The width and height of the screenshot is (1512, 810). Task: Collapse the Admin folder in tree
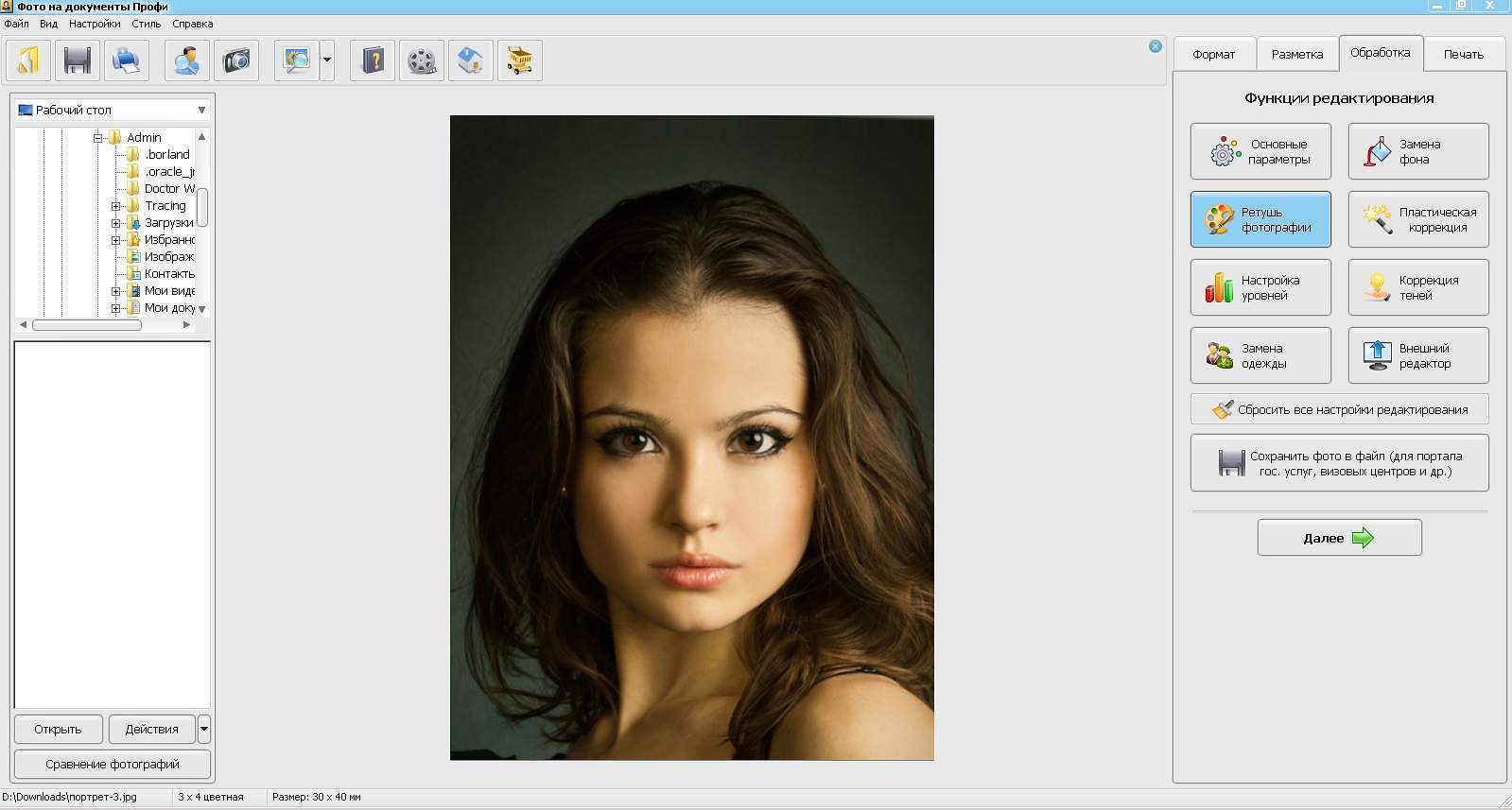coord(97,138)
